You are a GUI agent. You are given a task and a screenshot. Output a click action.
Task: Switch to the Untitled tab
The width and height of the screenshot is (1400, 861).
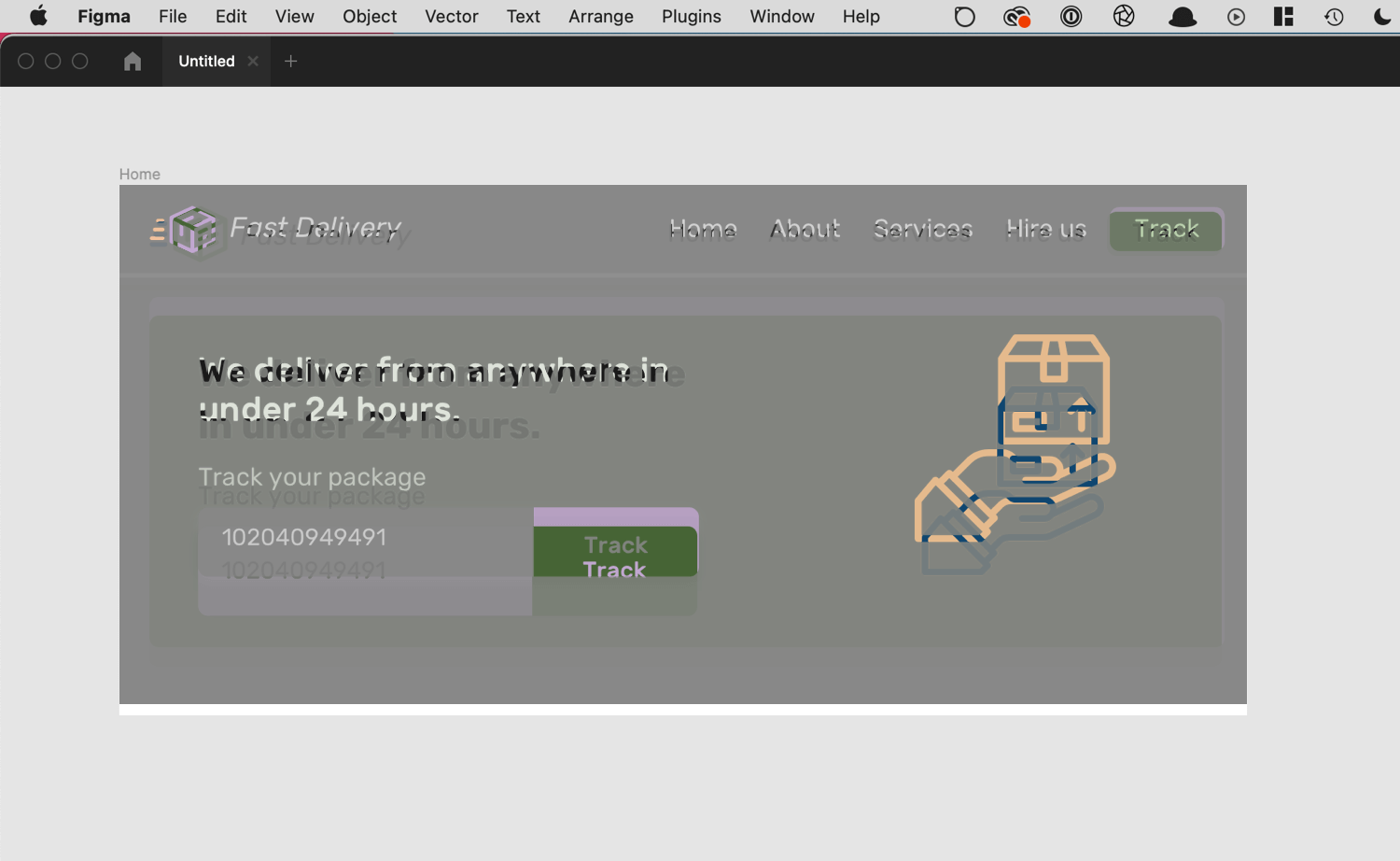pyautogui.click(x=206, y=62)
